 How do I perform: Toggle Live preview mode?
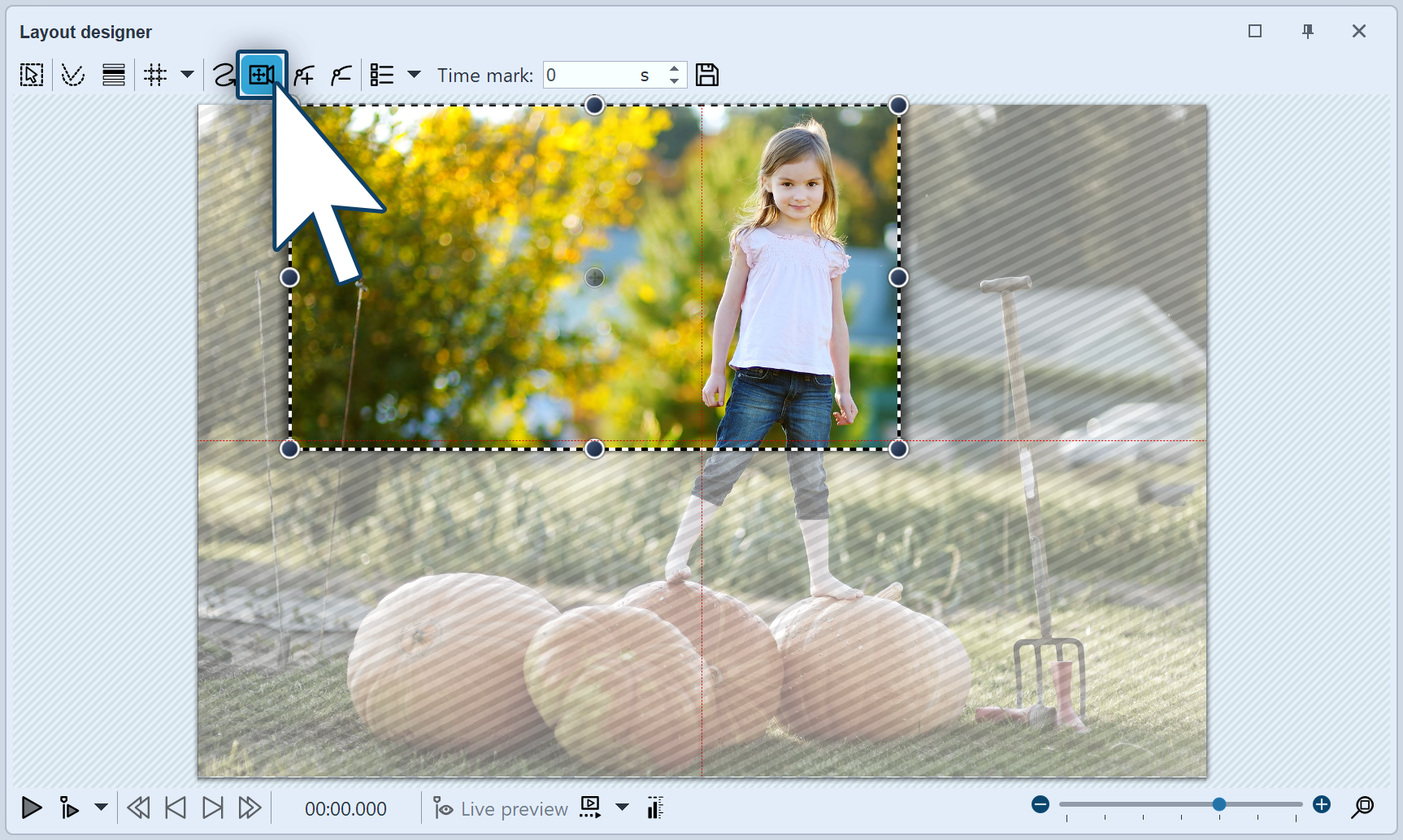click(x=500, y=808)
